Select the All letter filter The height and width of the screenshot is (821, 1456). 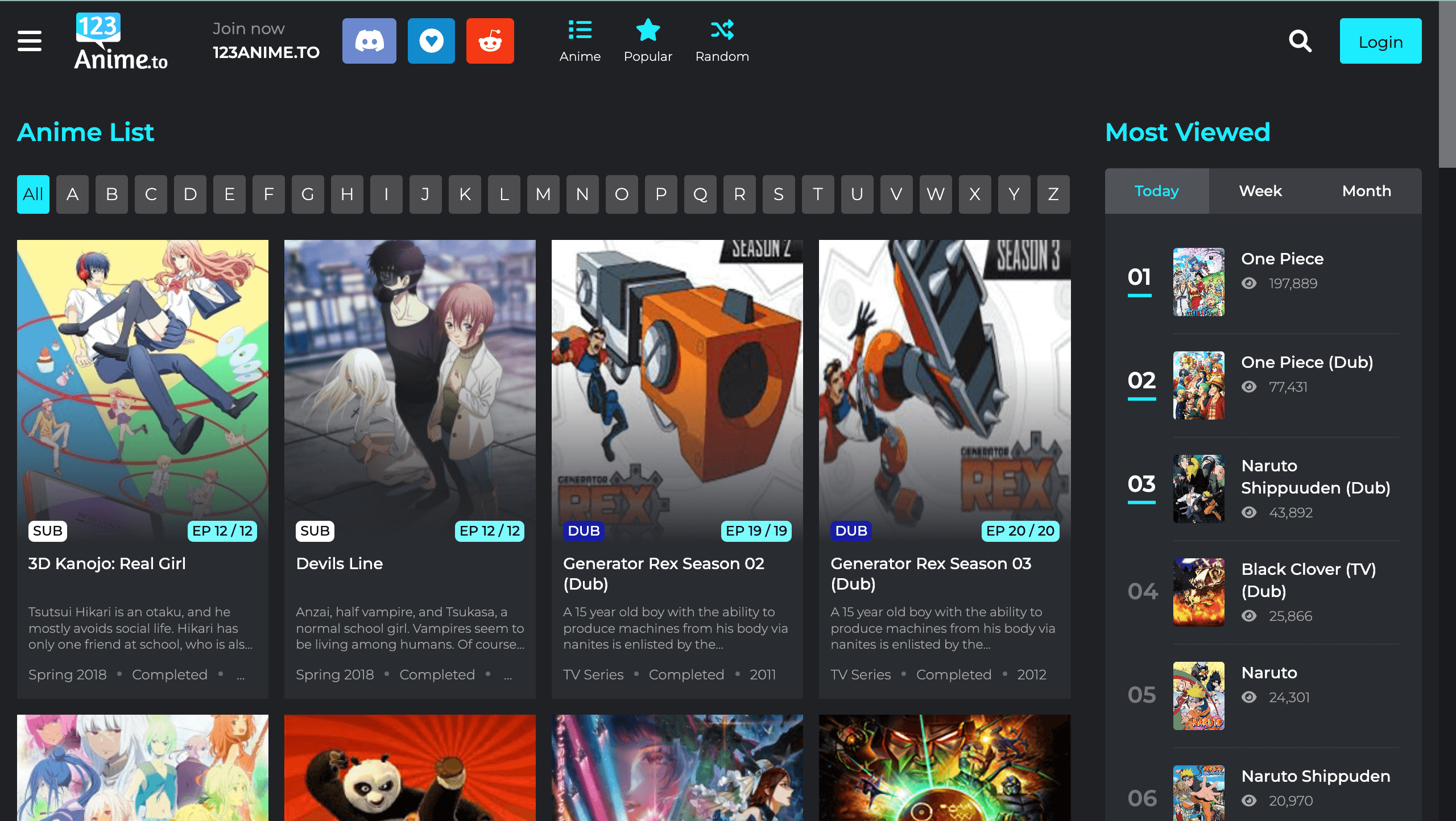tap(33, 194)
